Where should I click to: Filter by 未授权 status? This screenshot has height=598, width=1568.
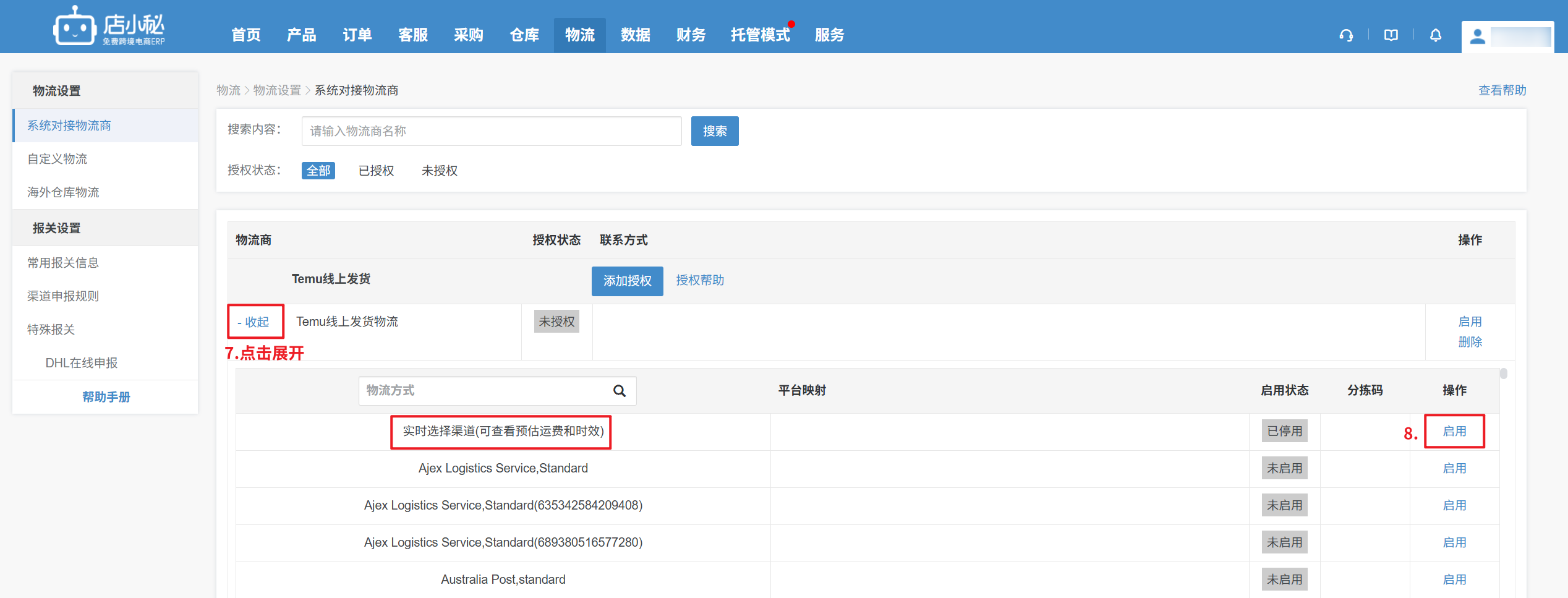439,171
